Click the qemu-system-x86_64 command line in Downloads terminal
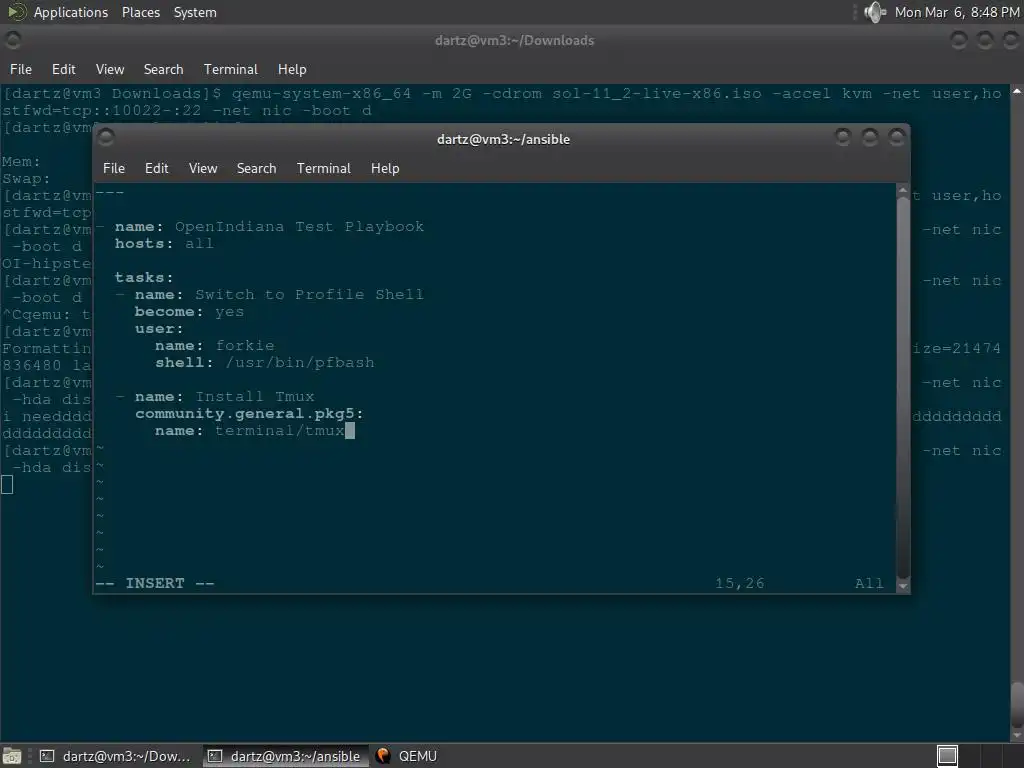 point(502,102)
